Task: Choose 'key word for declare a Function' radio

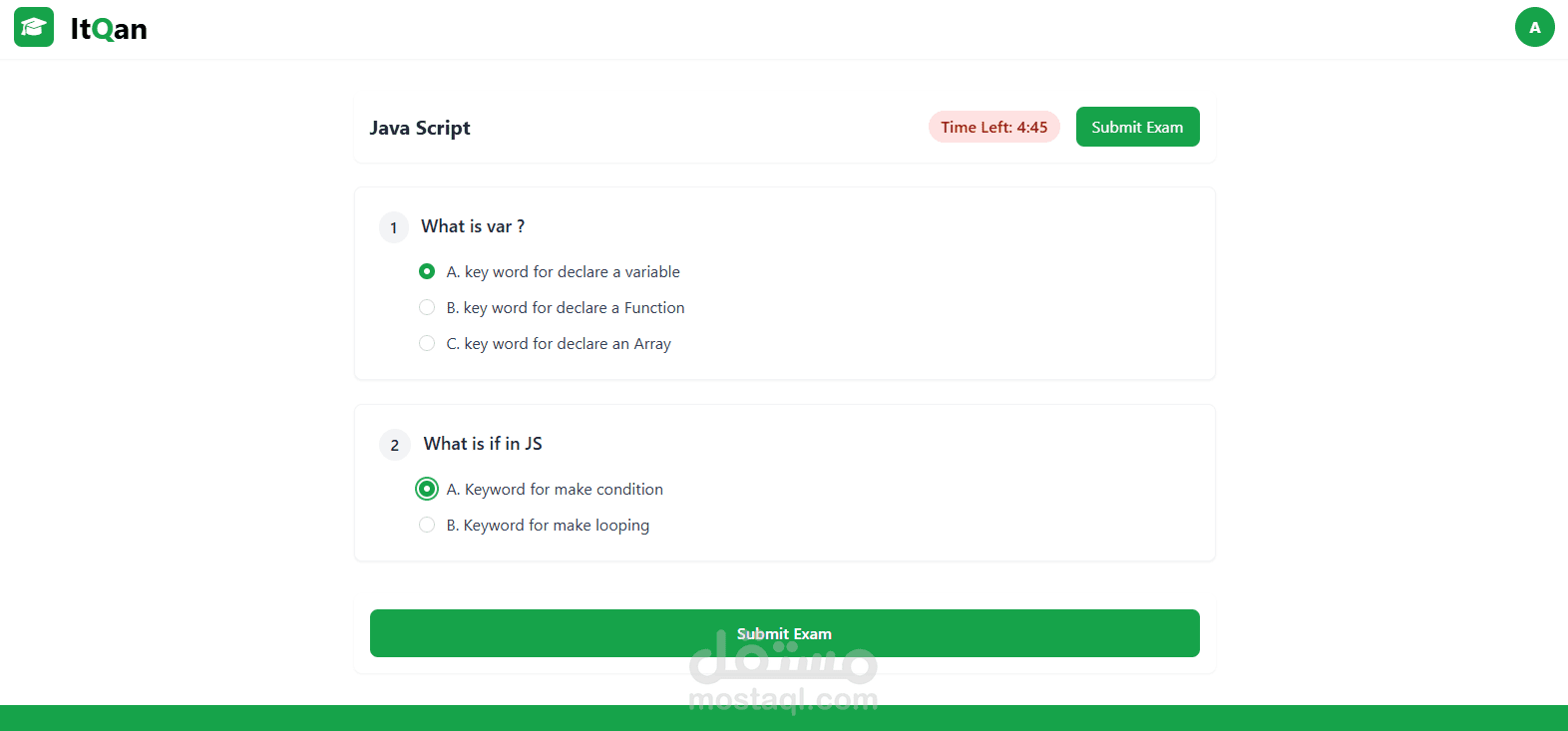Action: [x=427, y=307]
